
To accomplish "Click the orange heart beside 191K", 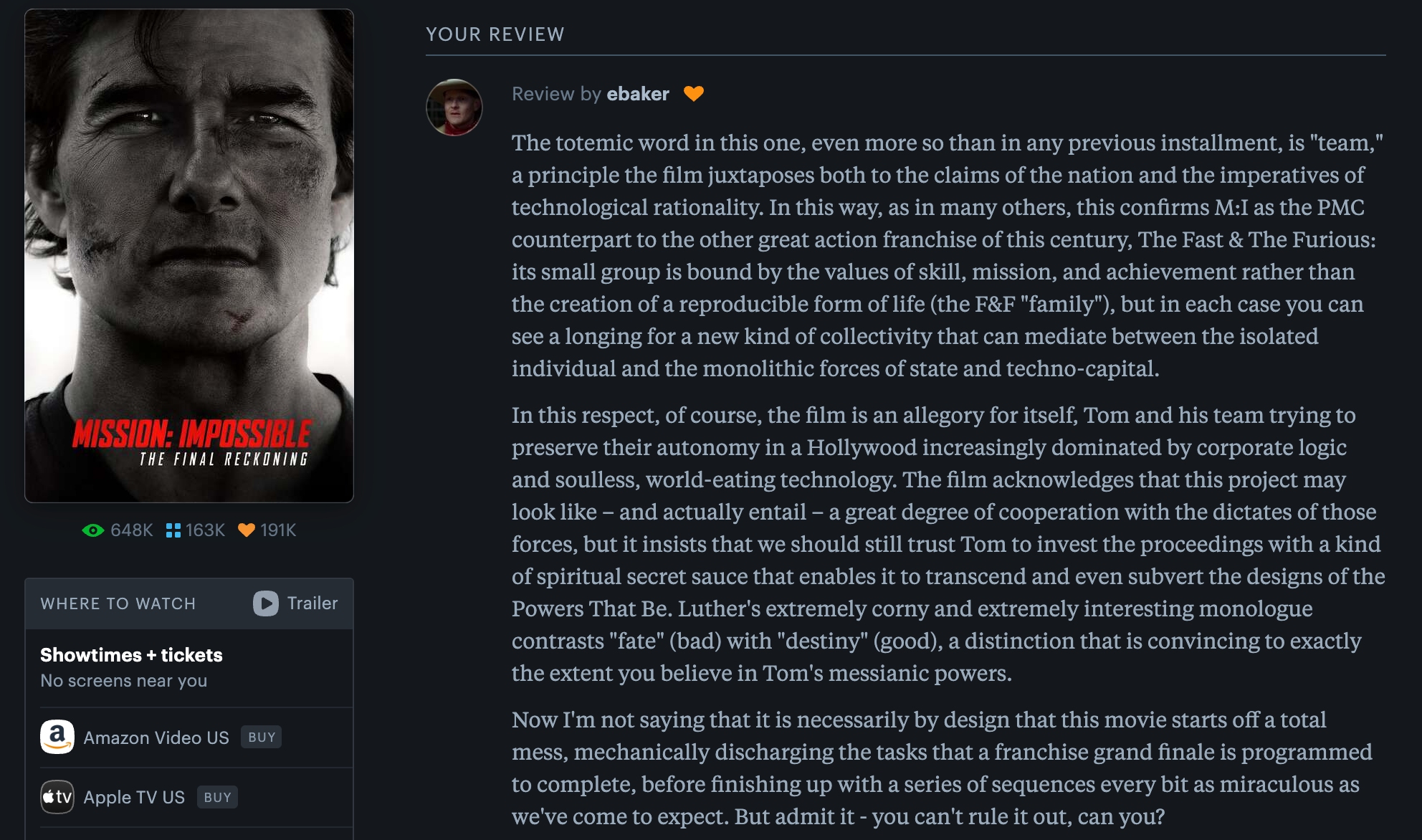I will click(x=247, y=530).
